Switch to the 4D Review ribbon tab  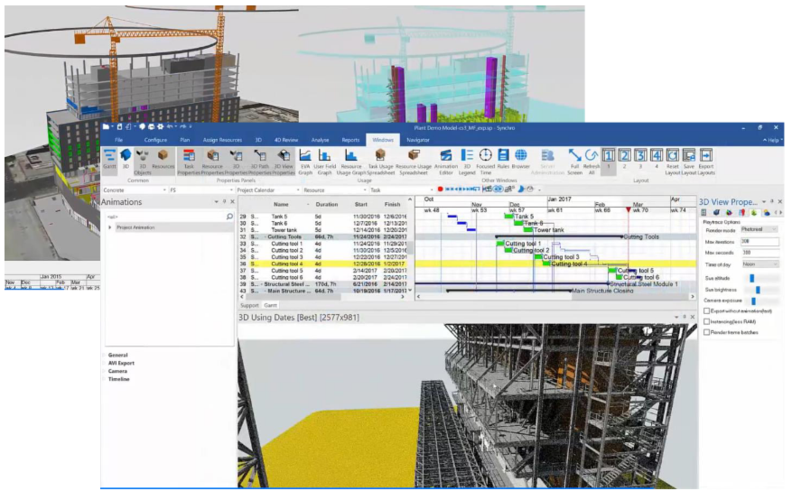288,140
